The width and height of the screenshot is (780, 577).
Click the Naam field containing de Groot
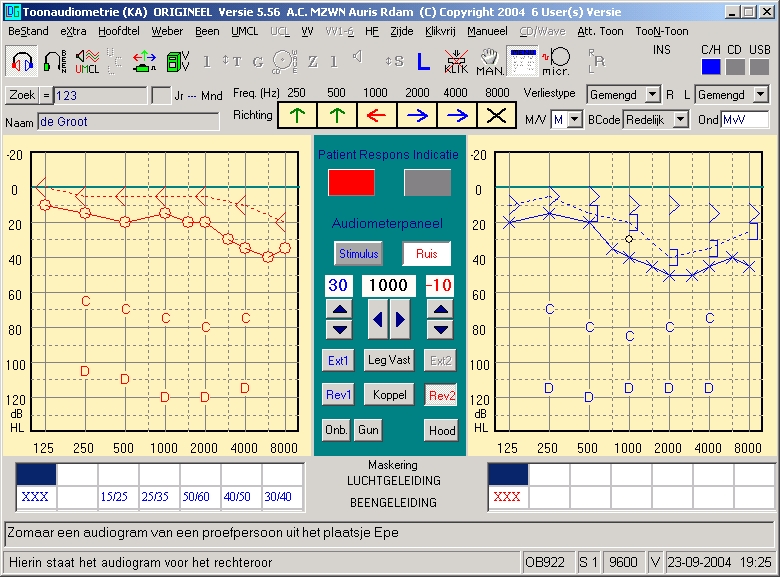click(128, 121)
